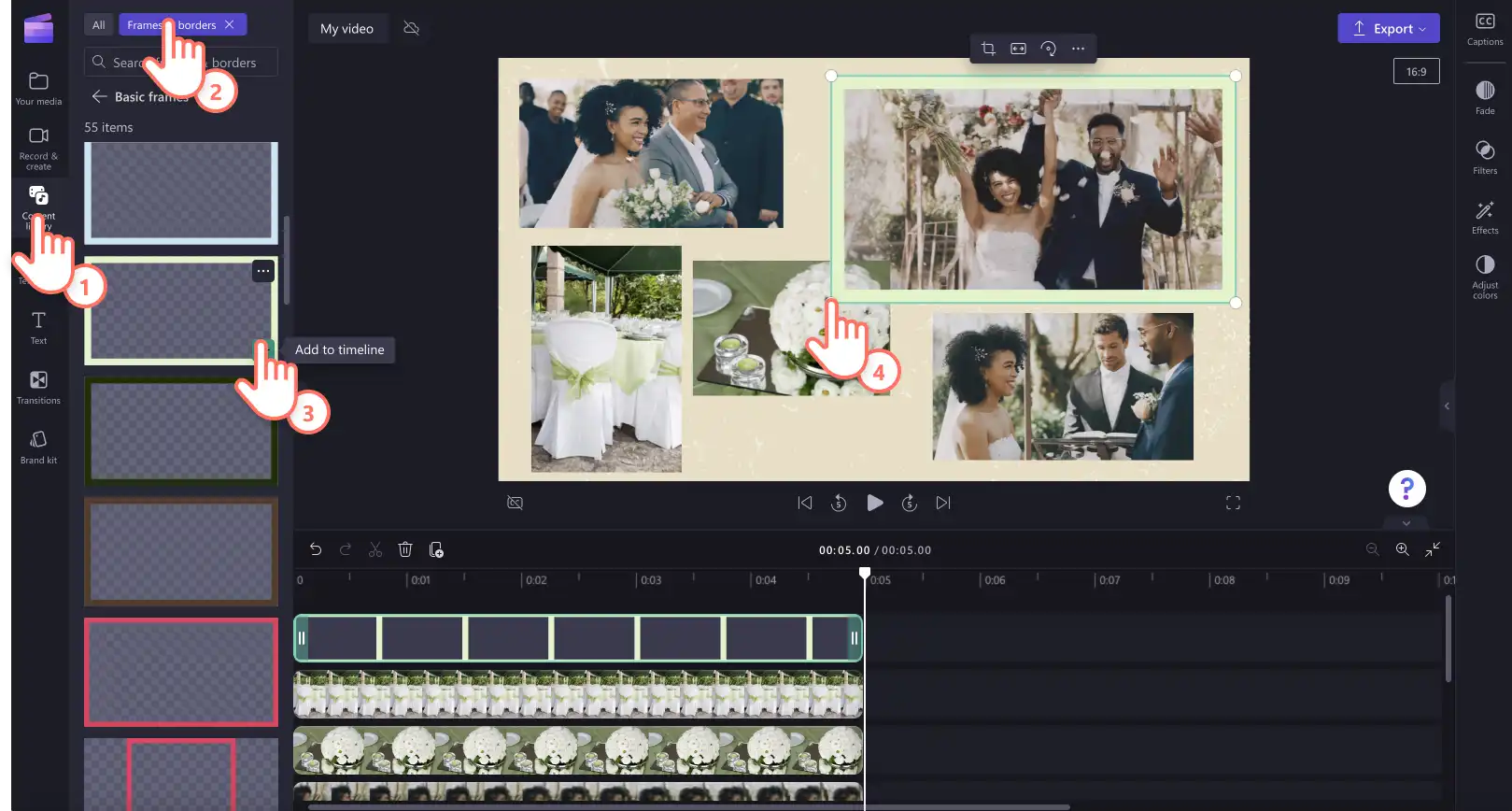Click the playhead at 0:05
1512x811 pixels.
coord(865,573)
